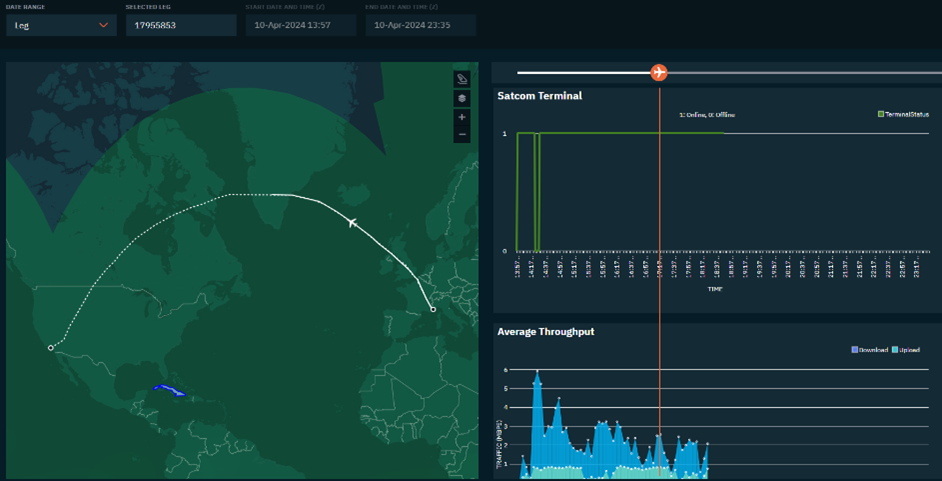The width and height of the screenshot is (942, 481).
Task: Zoom in on the flight map
Action: pyautogui.click(x=462, y=117)
